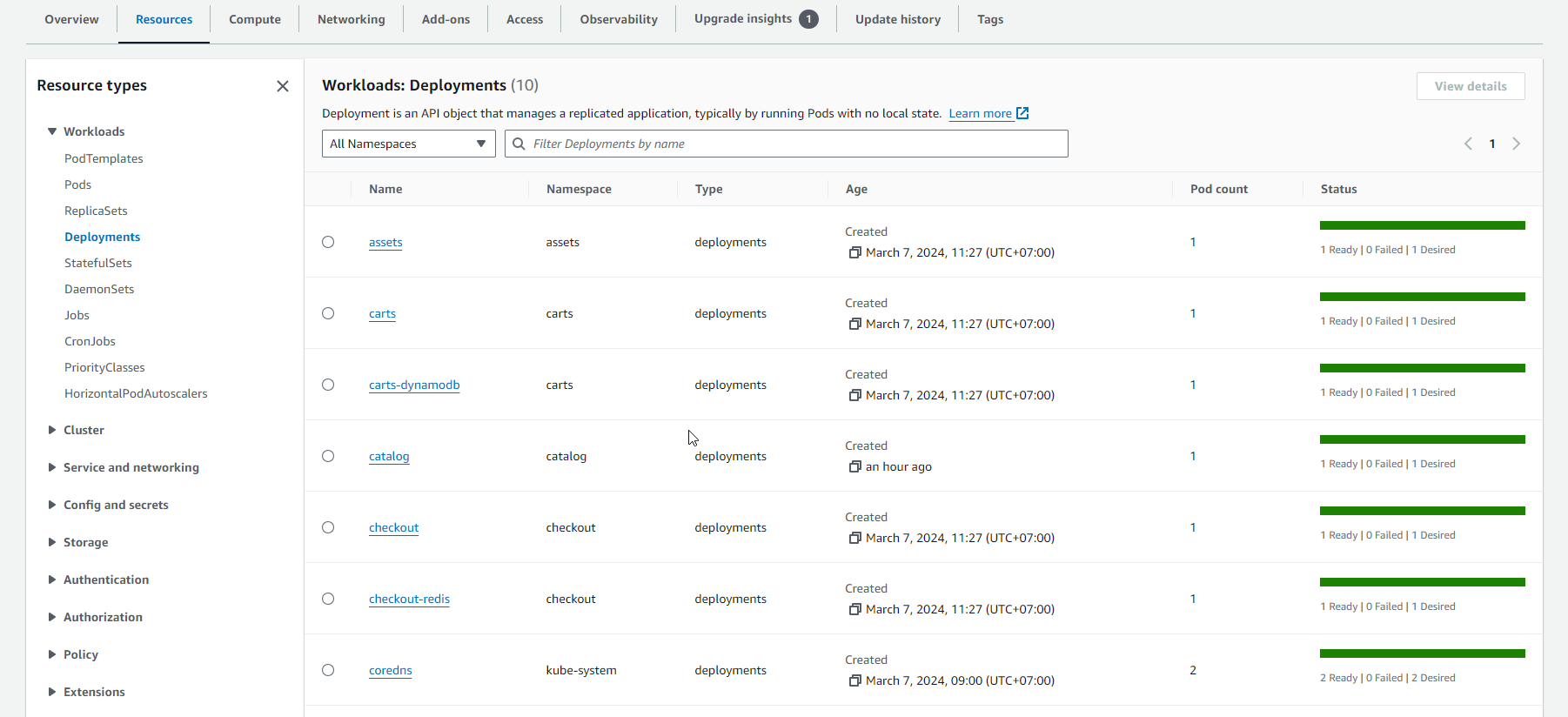
Task: Open the Update history tab
Action: click(898, 19)
